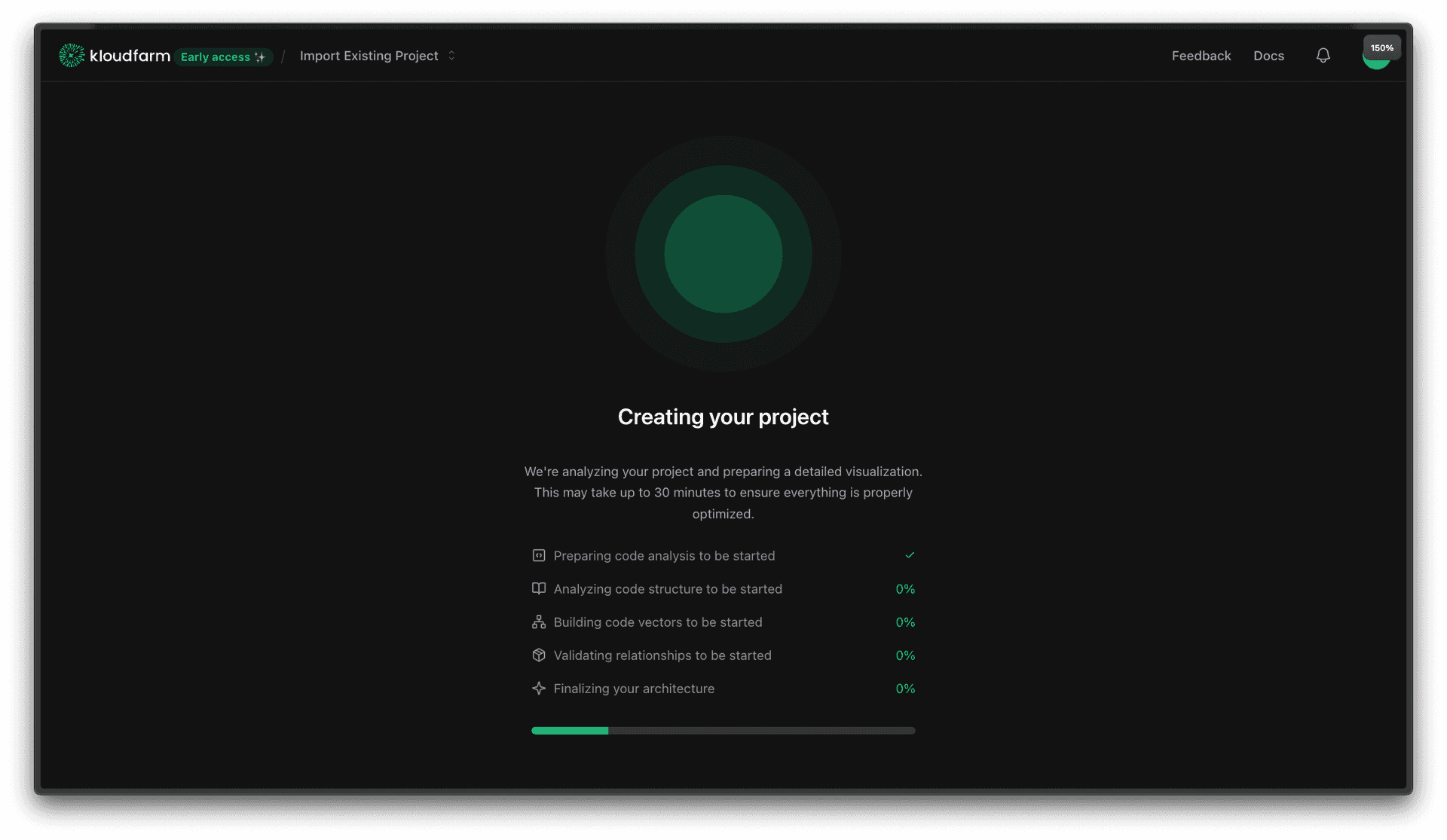Select the Creating your project heading
1447x840 pixels.
(x=723, y=416)
